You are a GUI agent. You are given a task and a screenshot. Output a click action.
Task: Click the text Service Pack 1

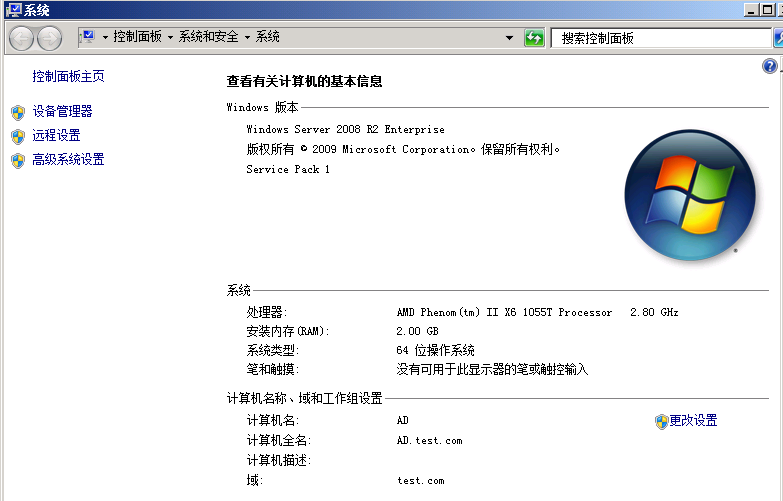tap(288, 169)
